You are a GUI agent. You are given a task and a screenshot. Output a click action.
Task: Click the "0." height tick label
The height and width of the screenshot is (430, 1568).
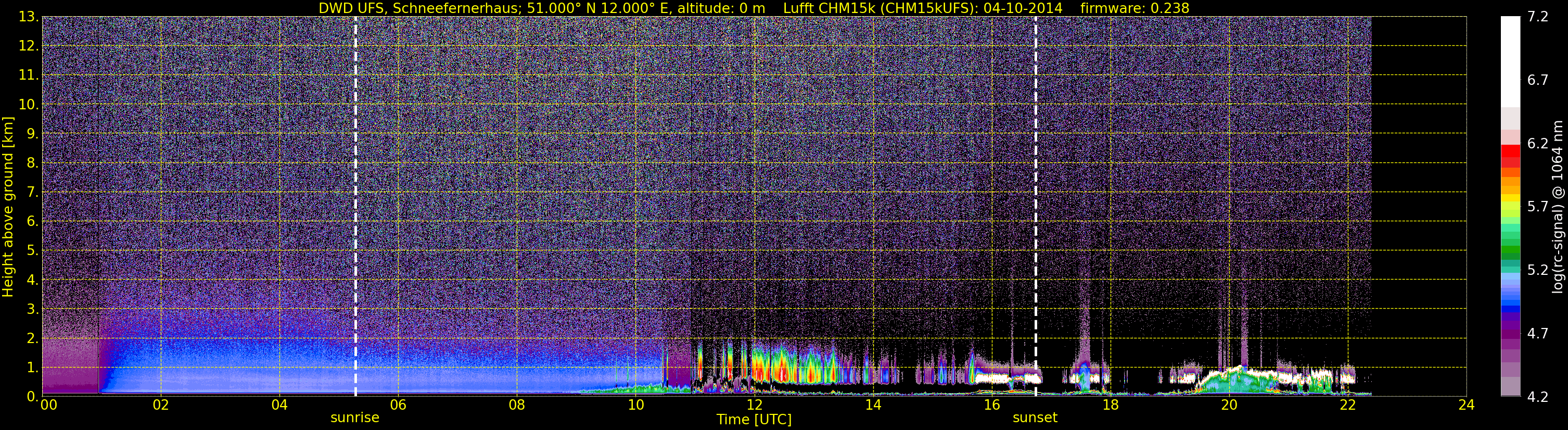[32, 397]
